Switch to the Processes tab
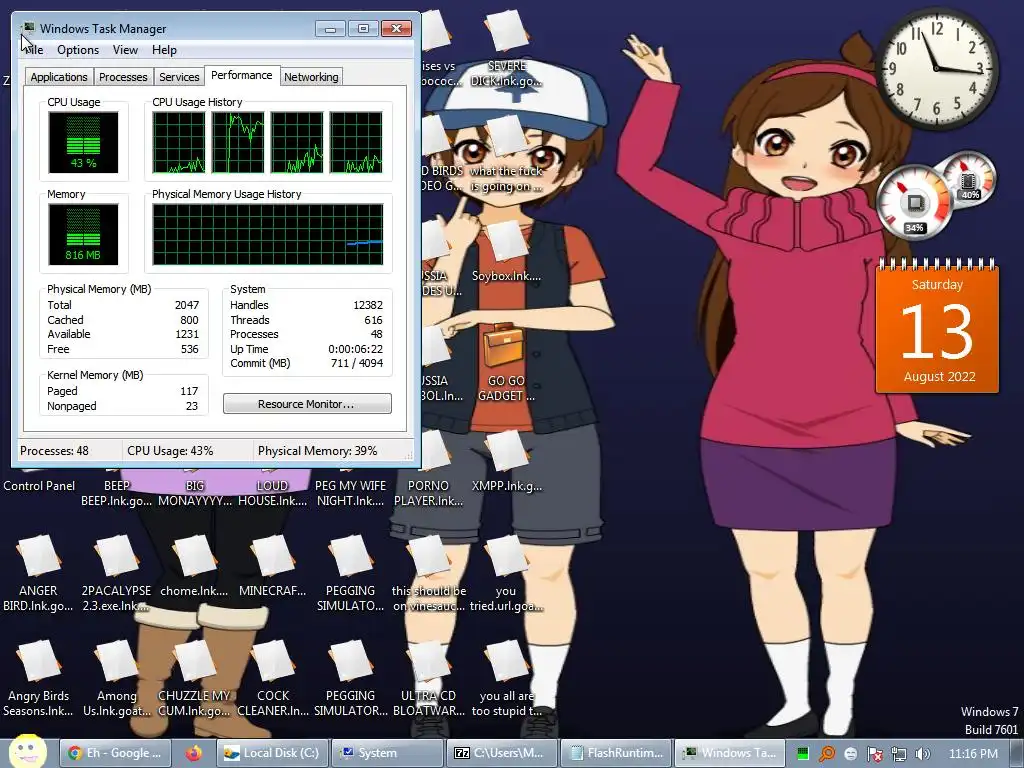The image size is (1024, 768). coord(123,77)
